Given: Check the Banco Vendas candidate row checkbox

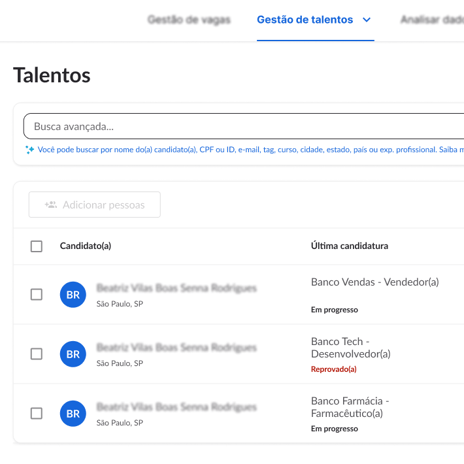Looking at the screenshot, I should pos(36,295).
